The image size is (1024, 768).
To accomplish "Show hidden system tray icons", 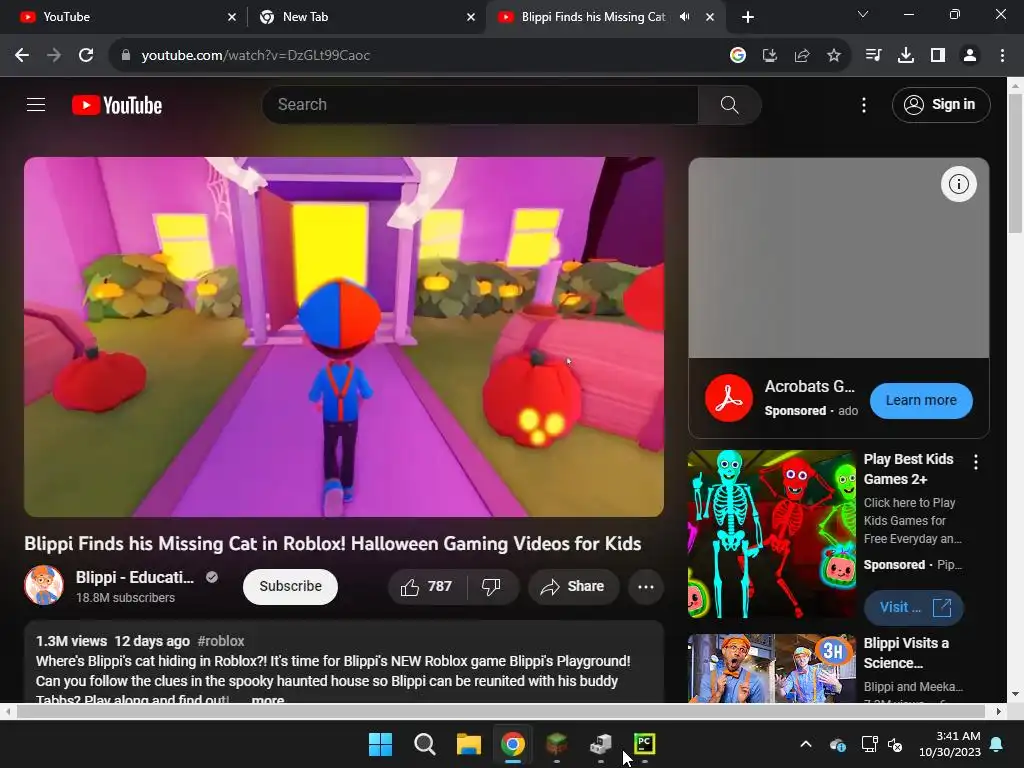I will click(x=806, y=744).
